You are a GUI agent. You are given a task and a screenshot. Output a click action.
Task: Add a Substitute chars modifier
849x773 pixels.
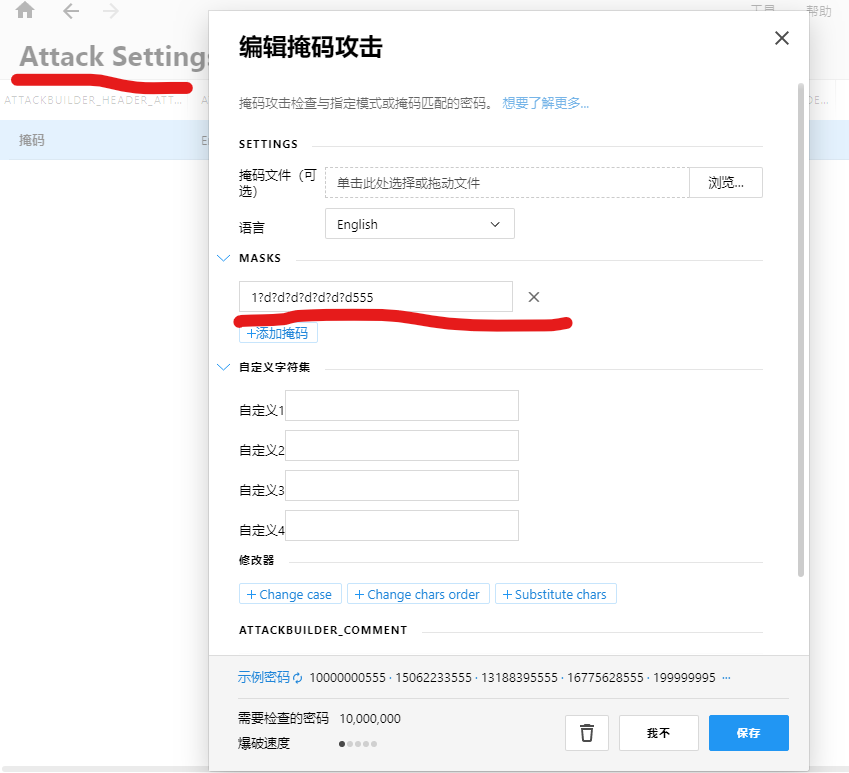pyautogui.click(x=556, y=594)
